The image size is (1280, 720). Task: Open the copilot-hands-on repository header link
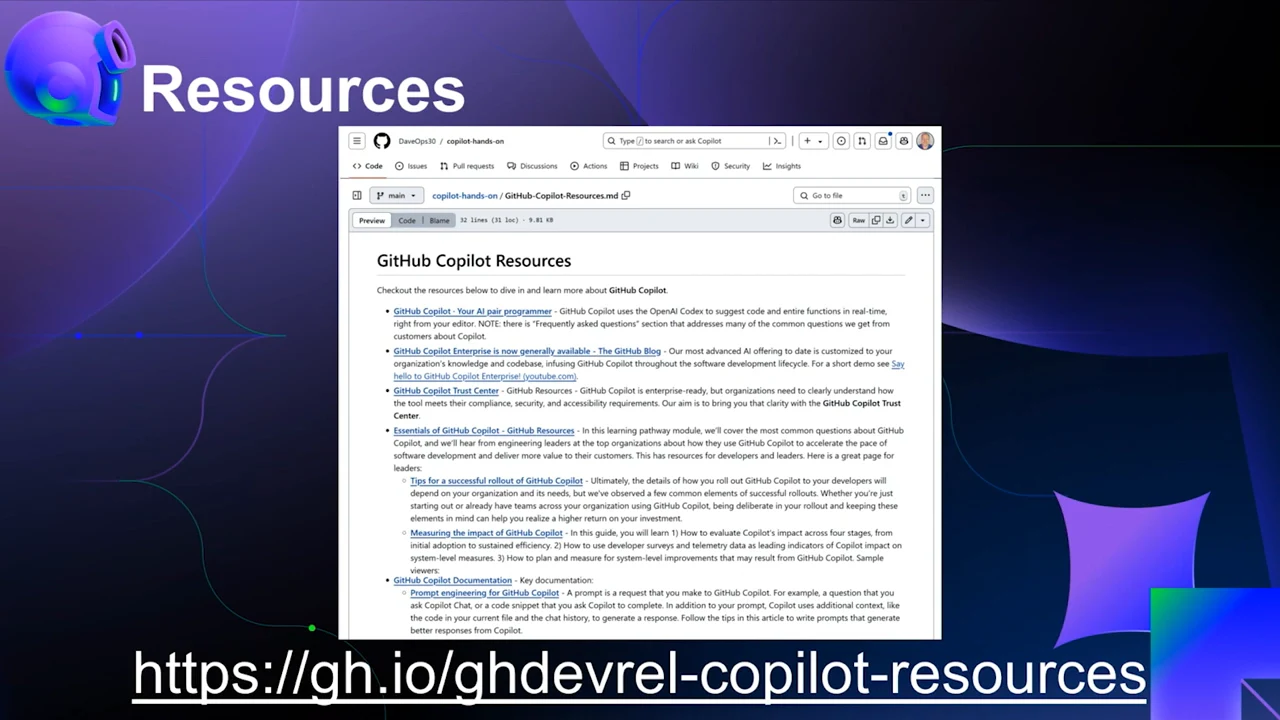(x=475, y=141)
